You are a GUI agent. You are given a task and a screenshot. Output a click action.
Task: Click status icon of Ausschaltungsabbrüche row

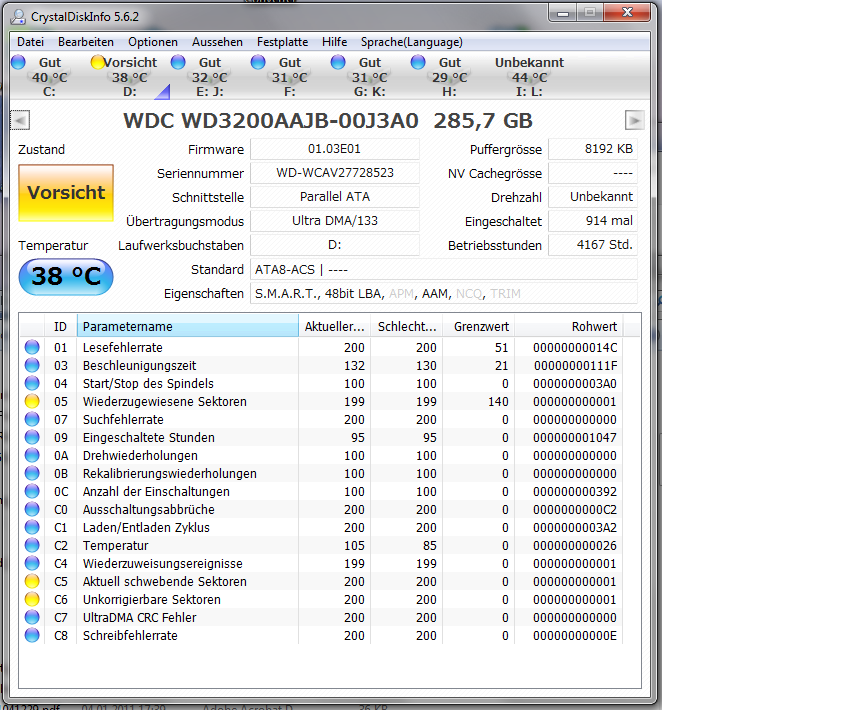32,509
